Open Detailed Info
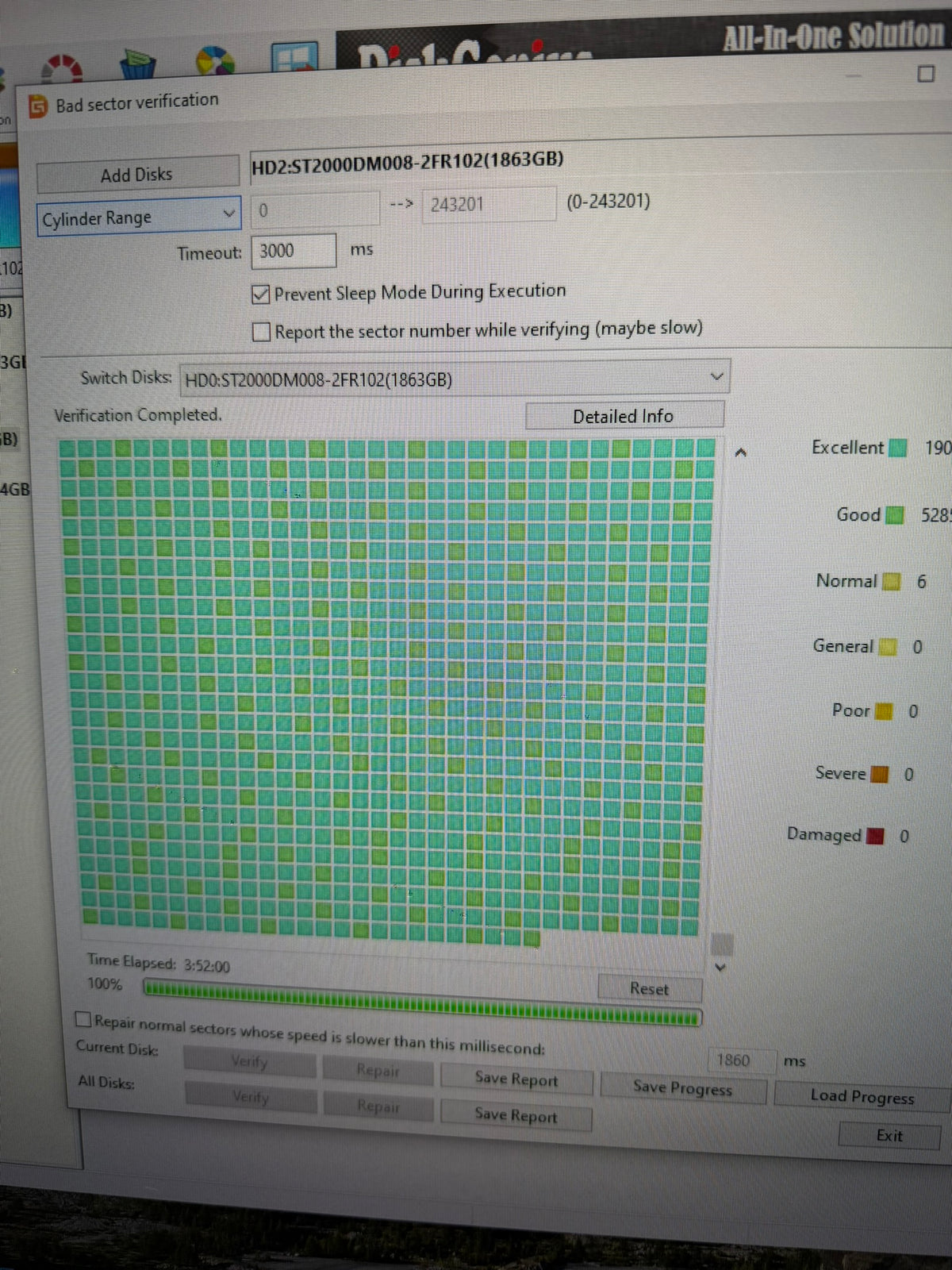The image size is (952, 1270). (x=624, y=416)
